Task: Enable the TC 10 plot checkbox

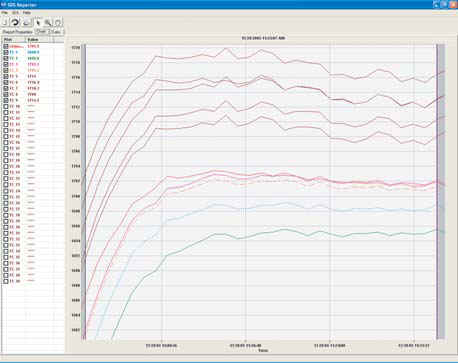Action: [x=6, y=106]
